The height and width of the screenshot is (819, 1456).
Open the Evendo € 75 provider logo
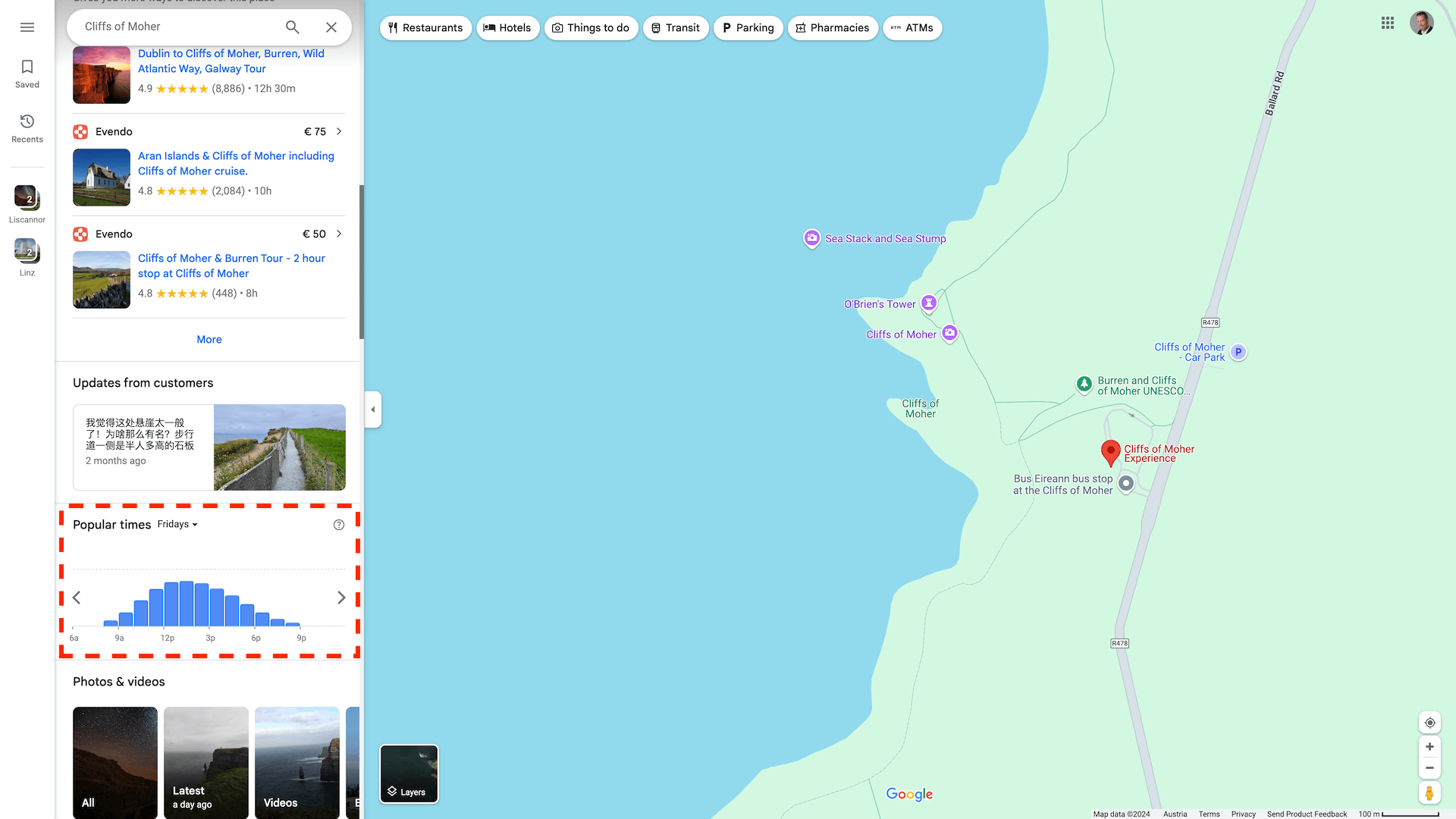coord(80,132)
